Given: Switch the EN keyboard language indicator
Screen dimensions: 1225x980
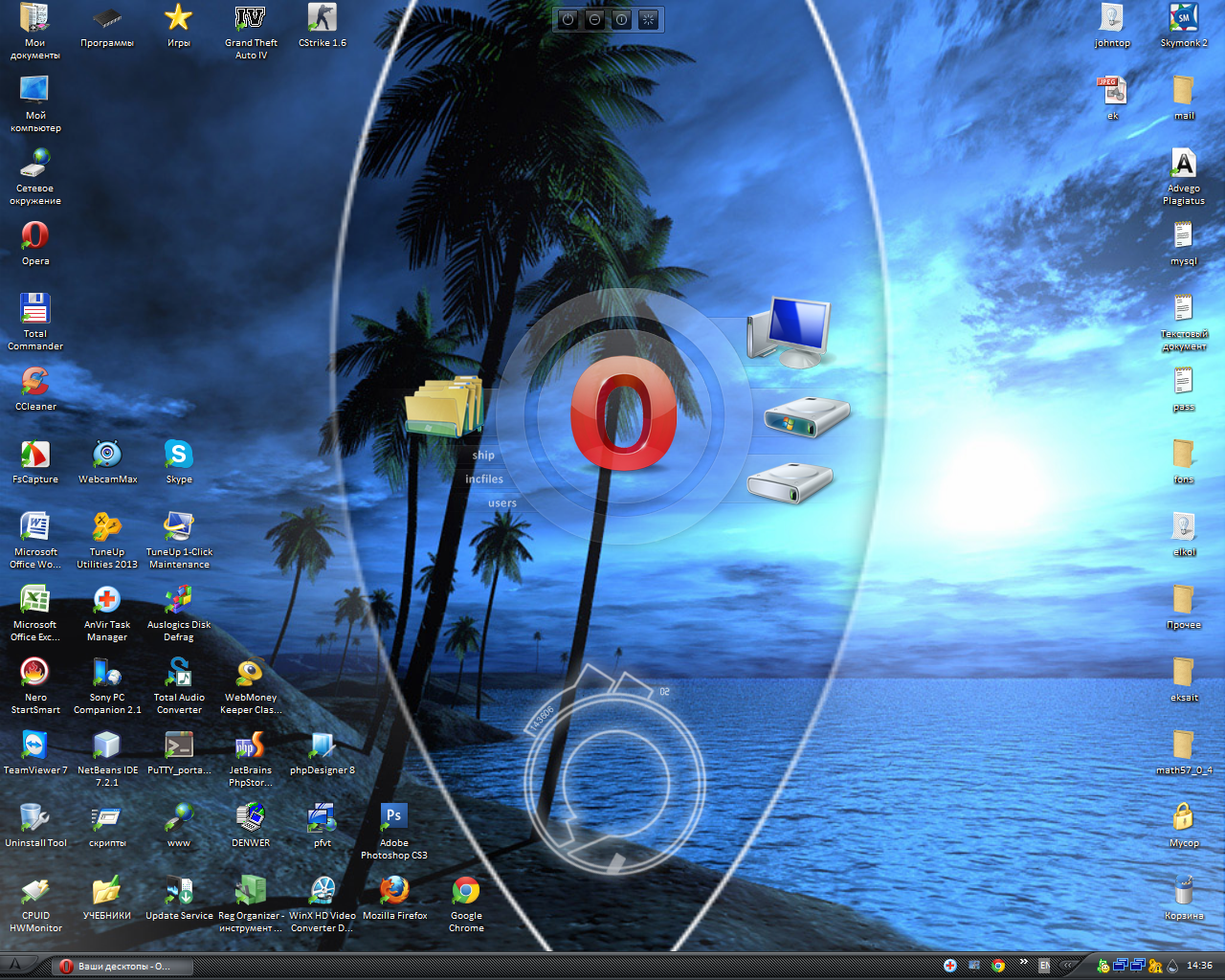Looking at the screenshot, I should [x=1044, y=966].
